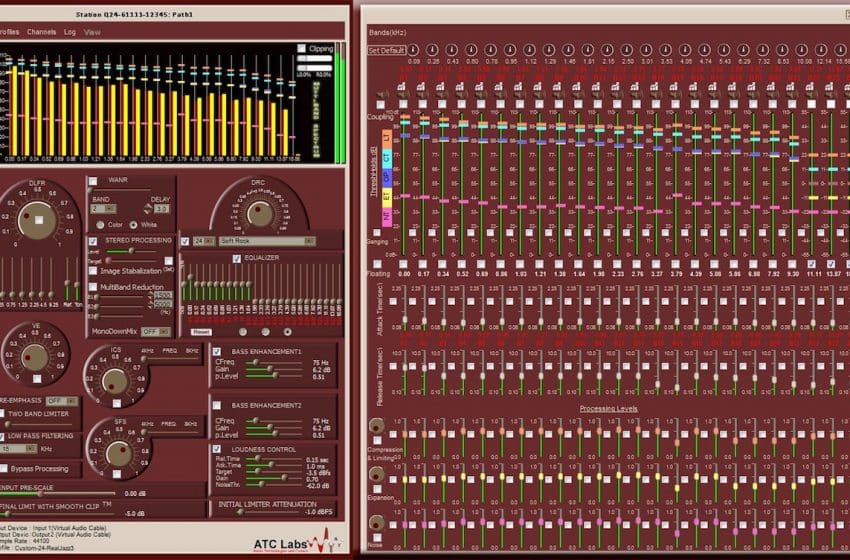Viewport: 850px width, 560px height.
Task: Open the Soft Rock preset dropdown
Action: coord(309,241)
